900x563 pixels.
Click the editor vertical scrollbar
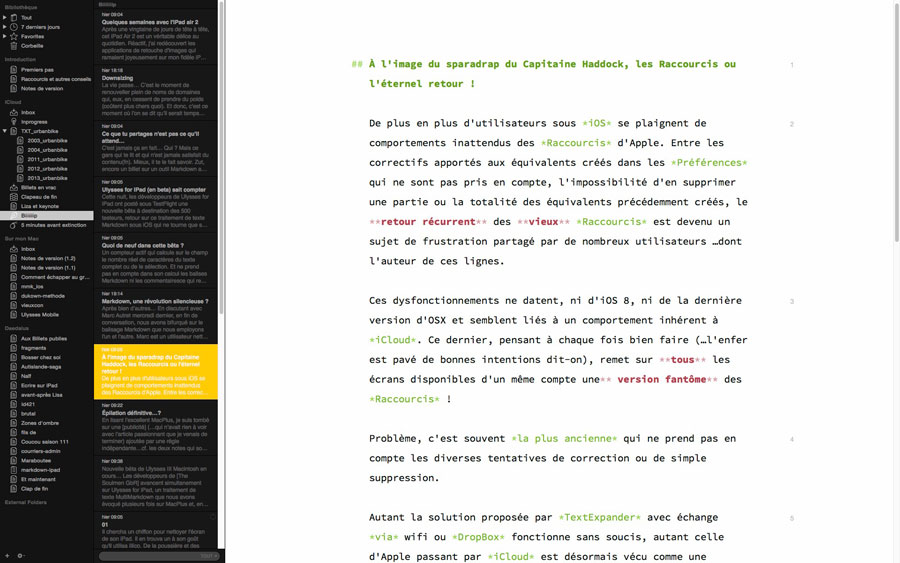pyautogui.click(x=897, y=121)
